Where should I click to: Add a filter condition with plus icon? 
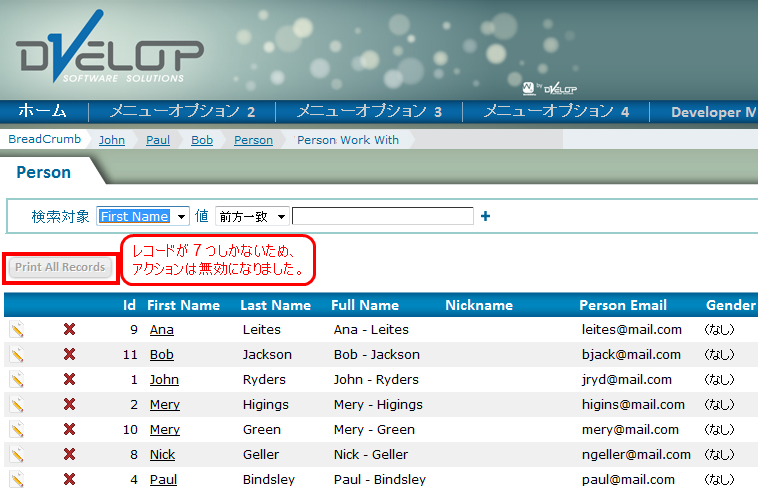[485, 216]
